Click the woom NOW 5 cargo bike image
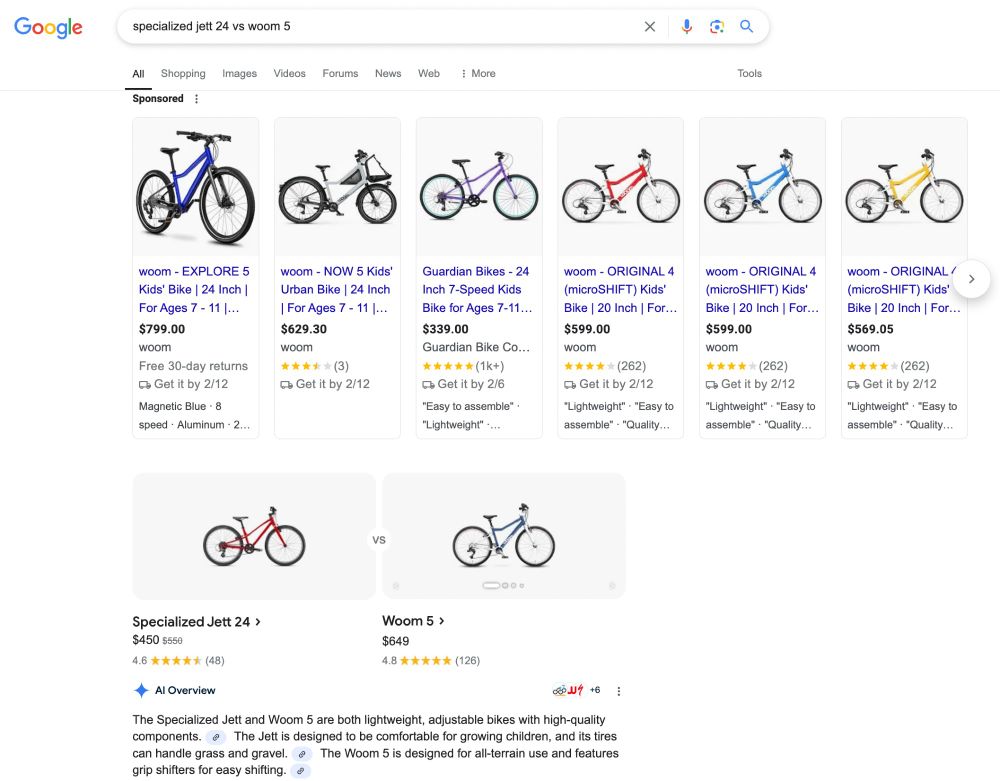The width and height of the screenshot is (1000, 781). 337,187
